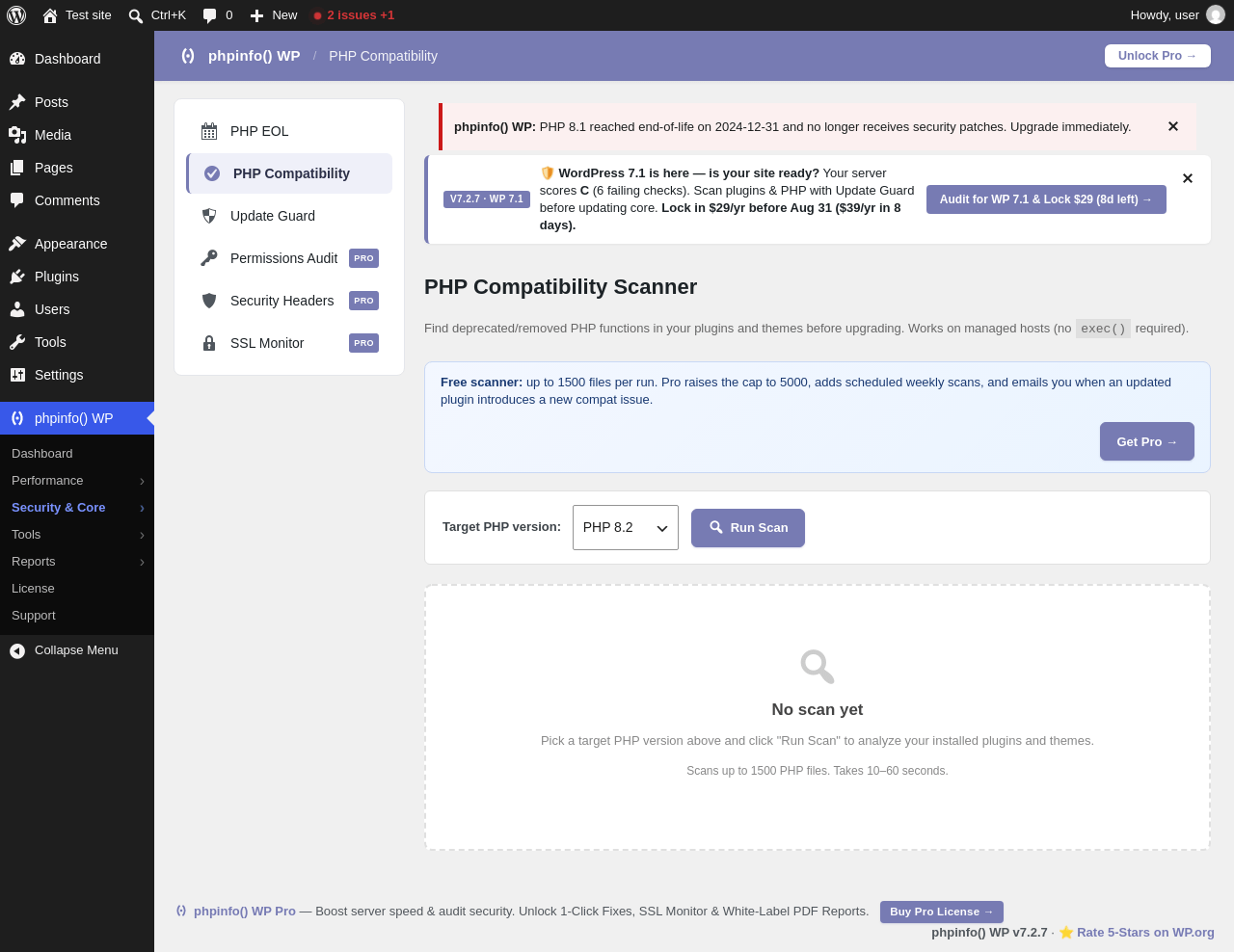Click the Collapse Menu arrow icon
The width and height of the screenshot is (1234, 952).
(17, 651)
